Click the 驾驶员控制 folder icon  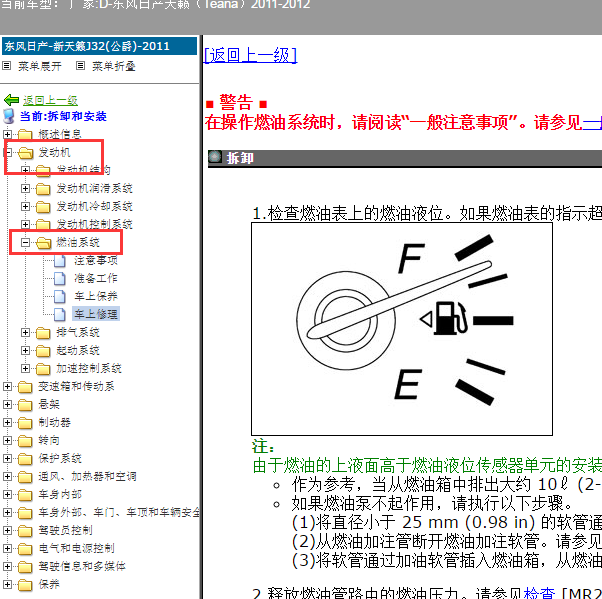click(x=25, y=531)
